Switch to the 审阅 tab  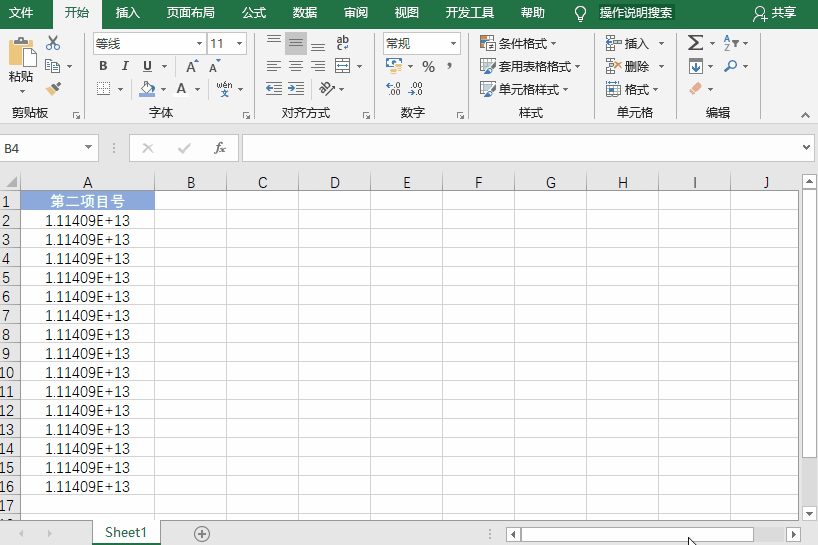pos(356,13)
